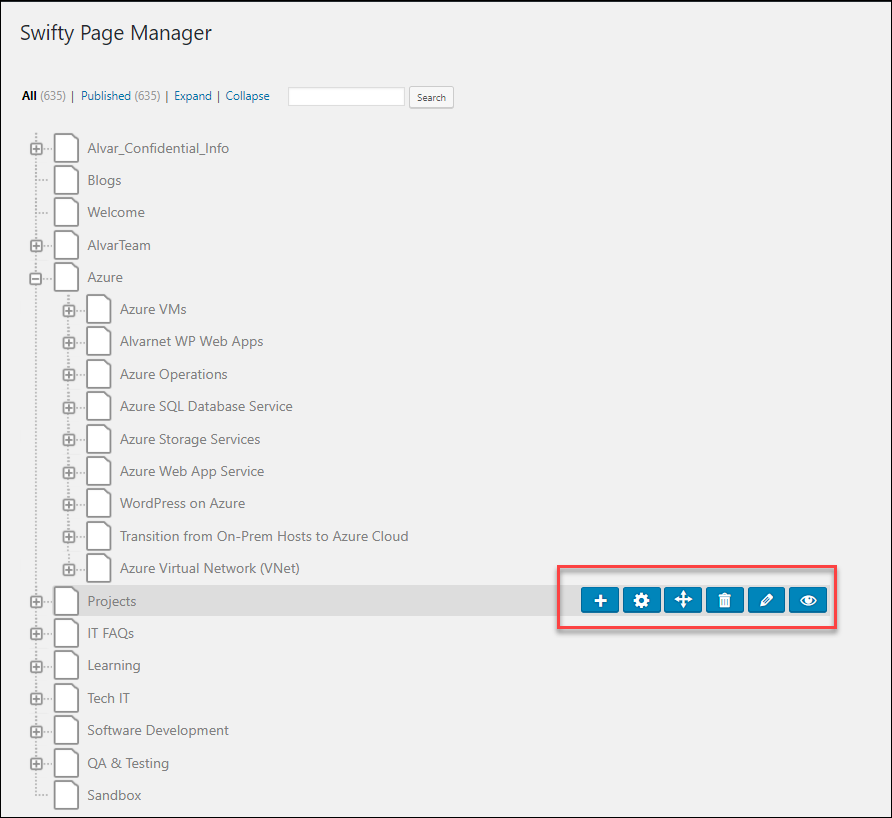Click the page icon beside Azure VMs
The height and width of the screenshot is (818, 892).
point(99,309)
